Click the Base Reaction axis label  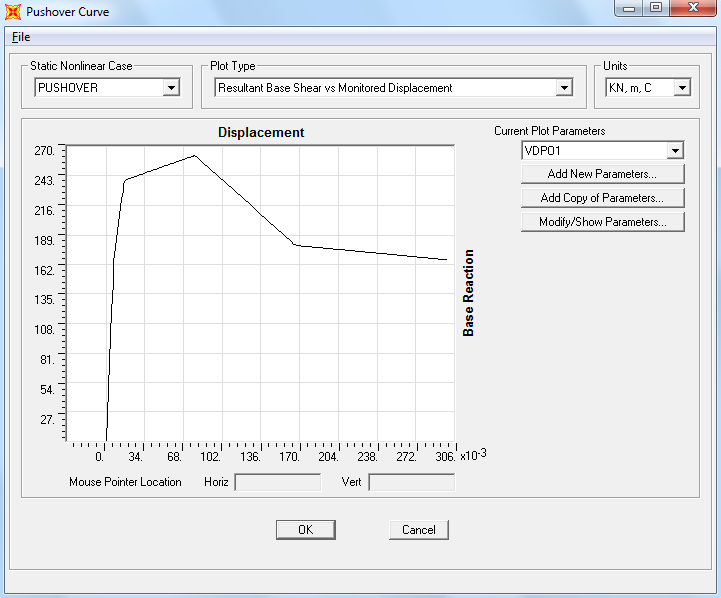pos(468,293)
